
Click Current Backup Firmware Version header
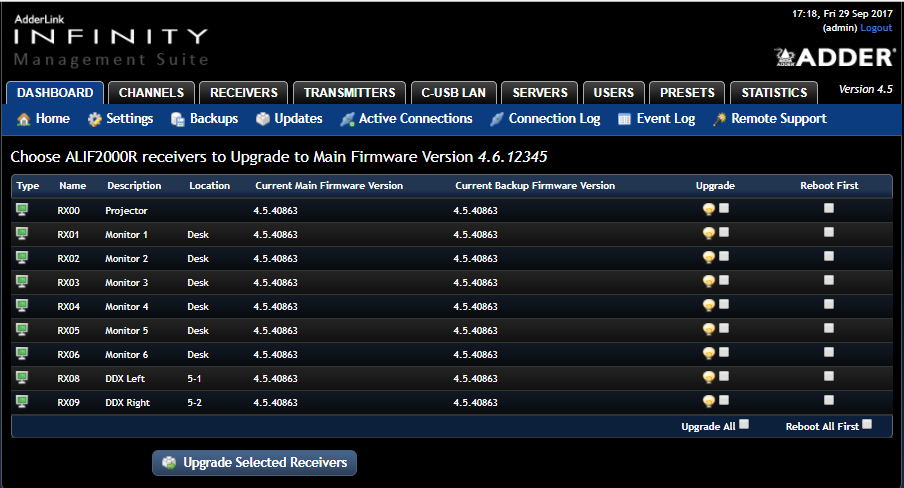(x=535, y=186)
